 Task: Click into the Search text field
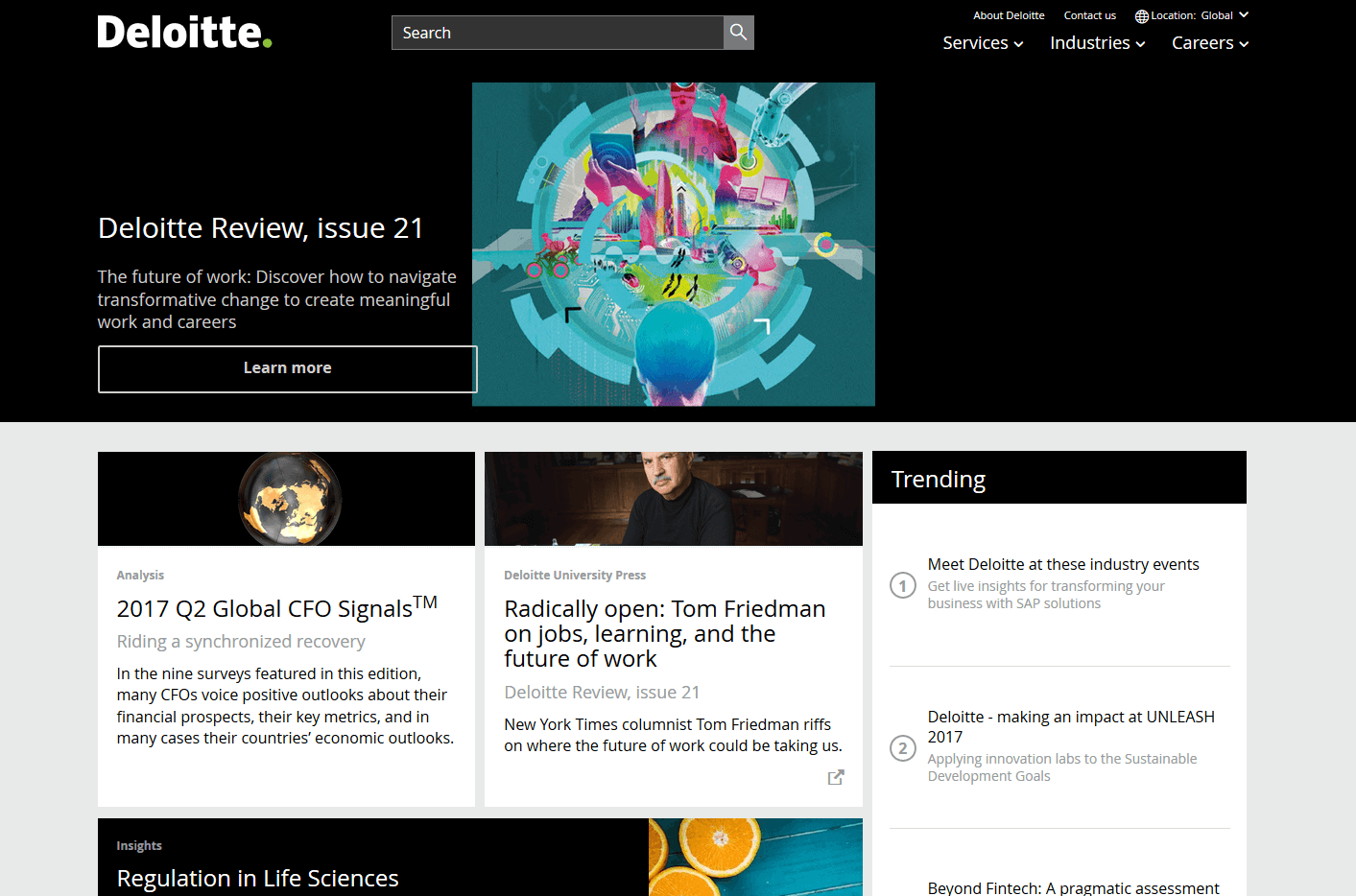tap(557, 33)
